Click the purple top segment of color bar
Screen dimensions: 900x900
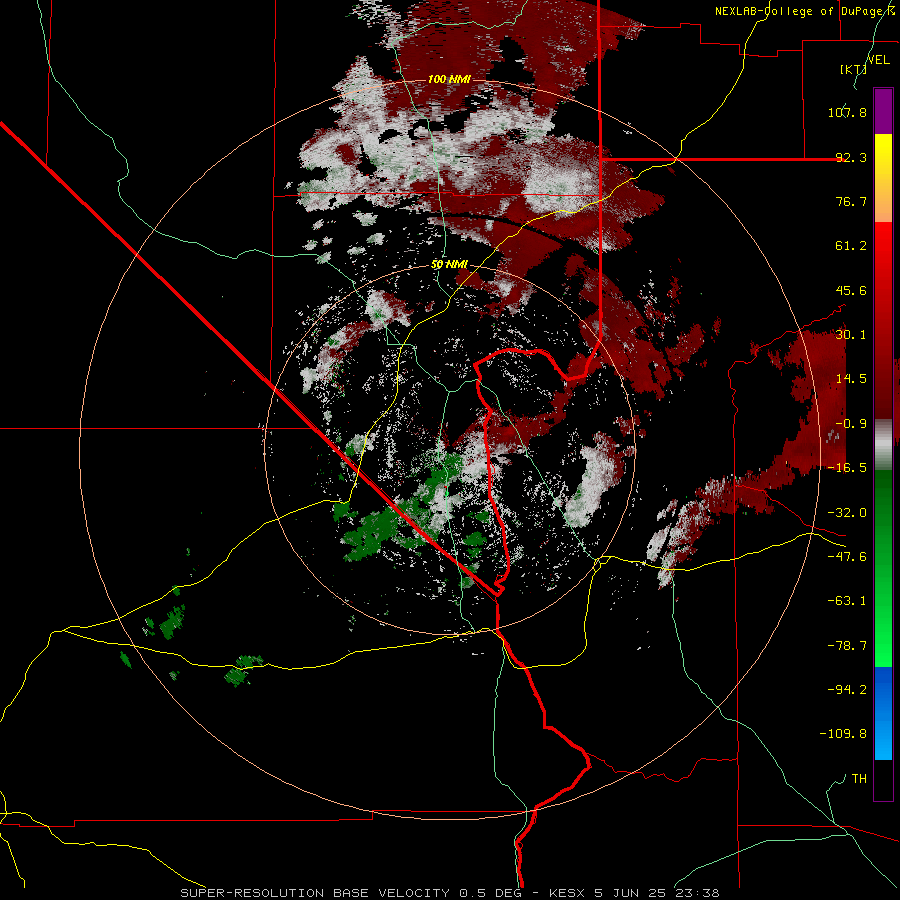pos(883,111)
